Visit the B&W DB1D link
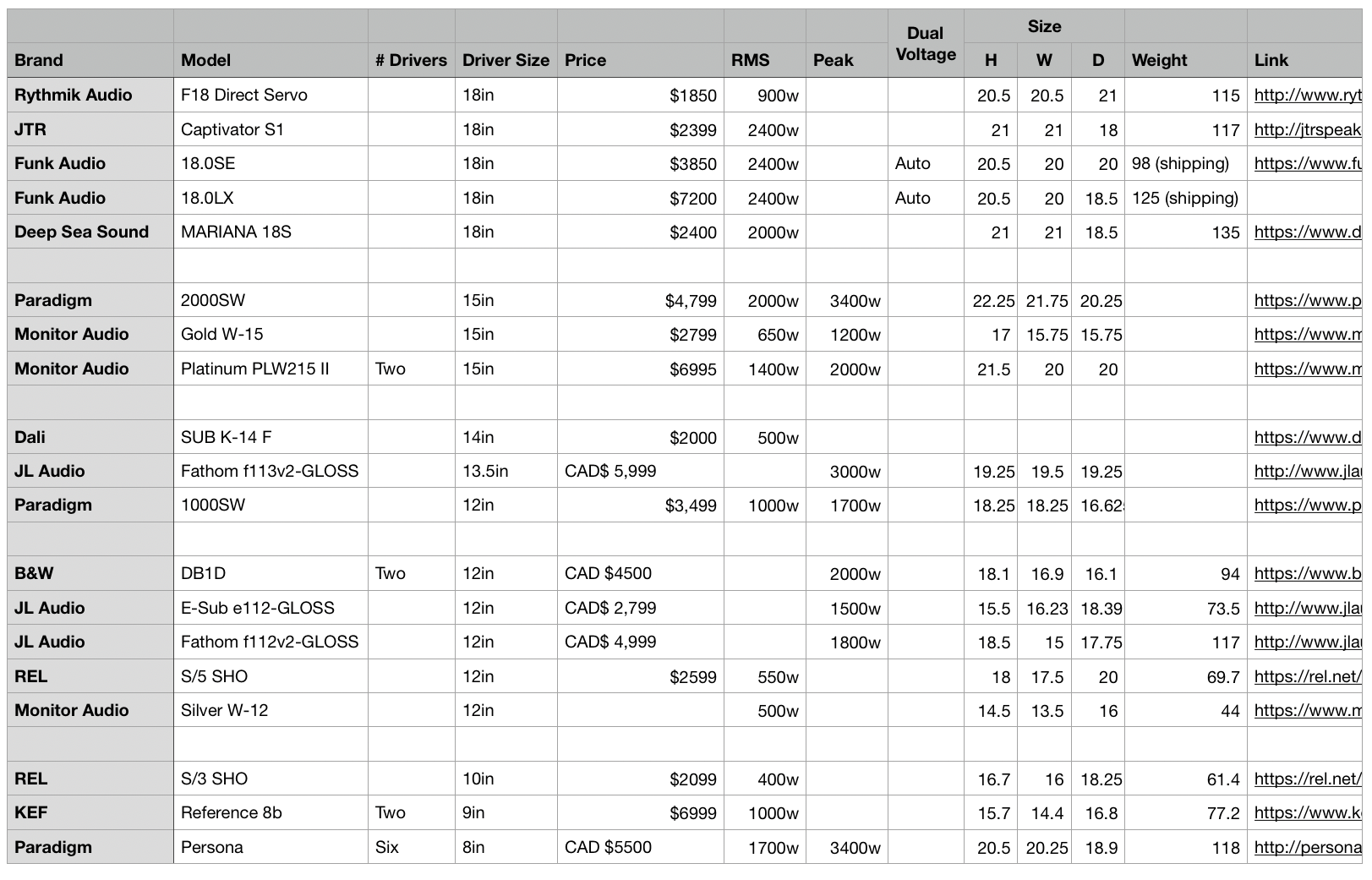The image size is (1372, 880). [x=1307, y=574]
